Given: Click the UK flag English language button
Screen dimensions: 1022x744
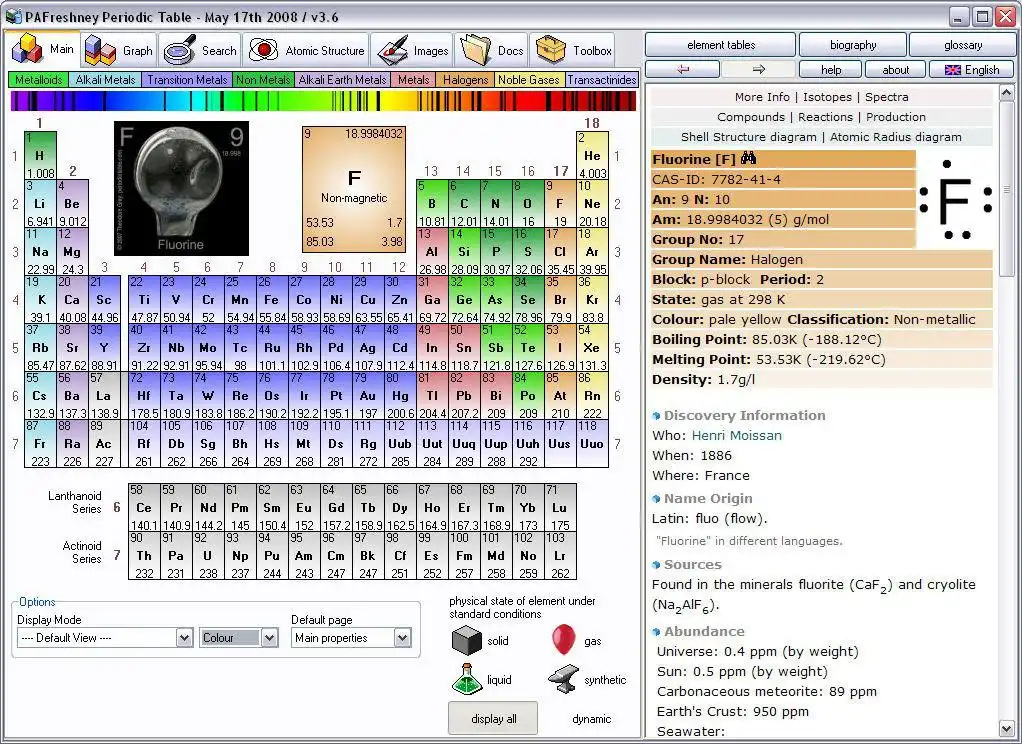Looking at the screenshot, I should coord(971,70).
